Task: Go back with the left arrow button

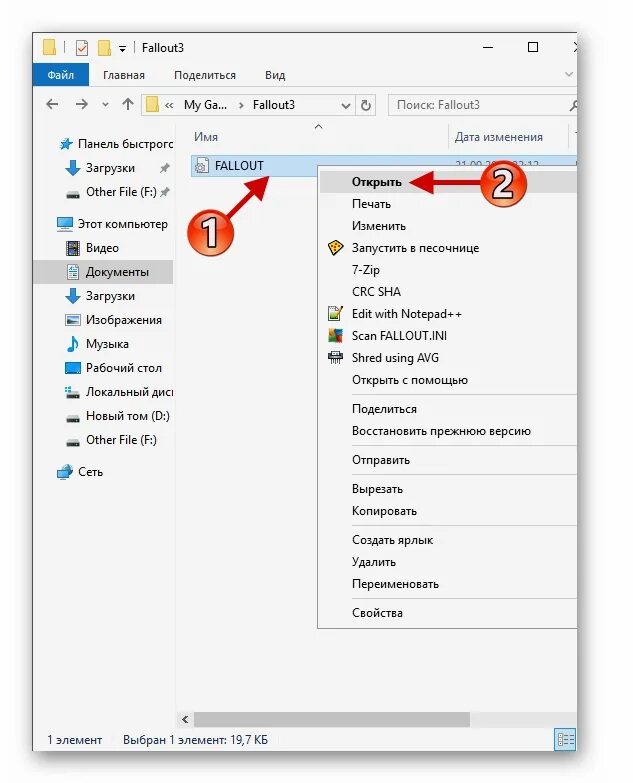Action: [x=52, y=104]
